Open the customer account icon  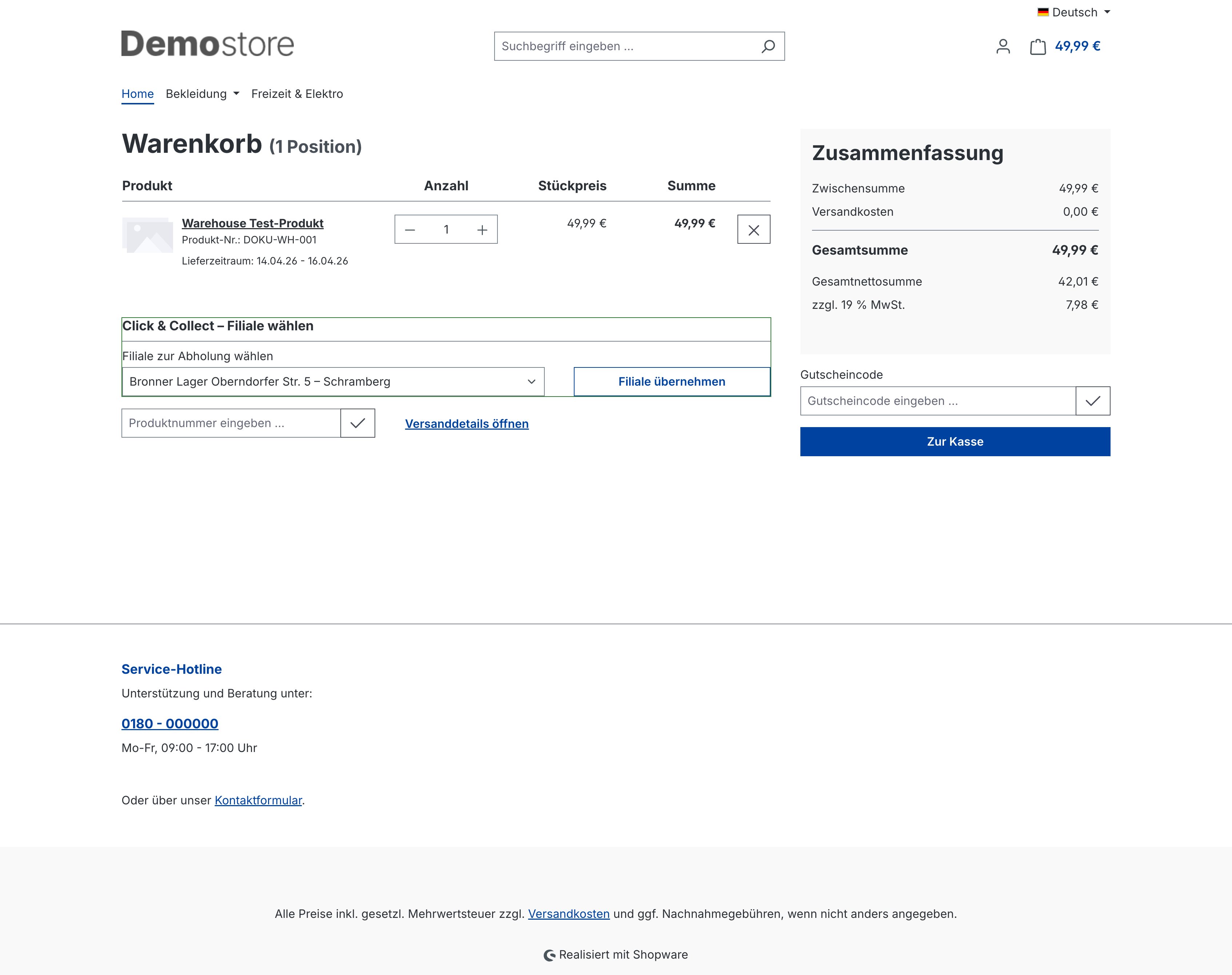pos(1003,47)
